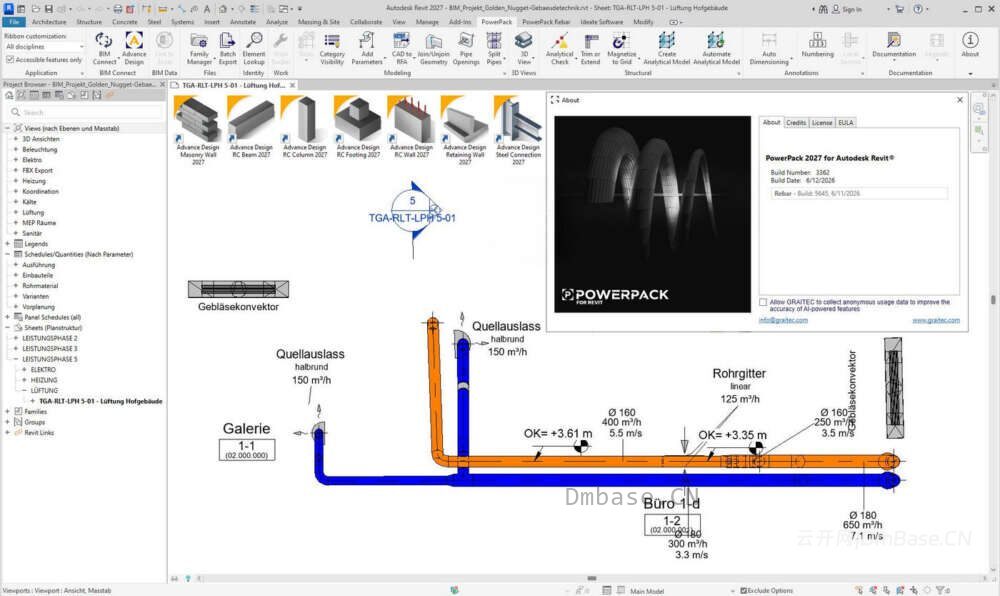Open the Systems ribbon tab
This screenshot has width=1000, height=596.
click(x=182, y=22)
